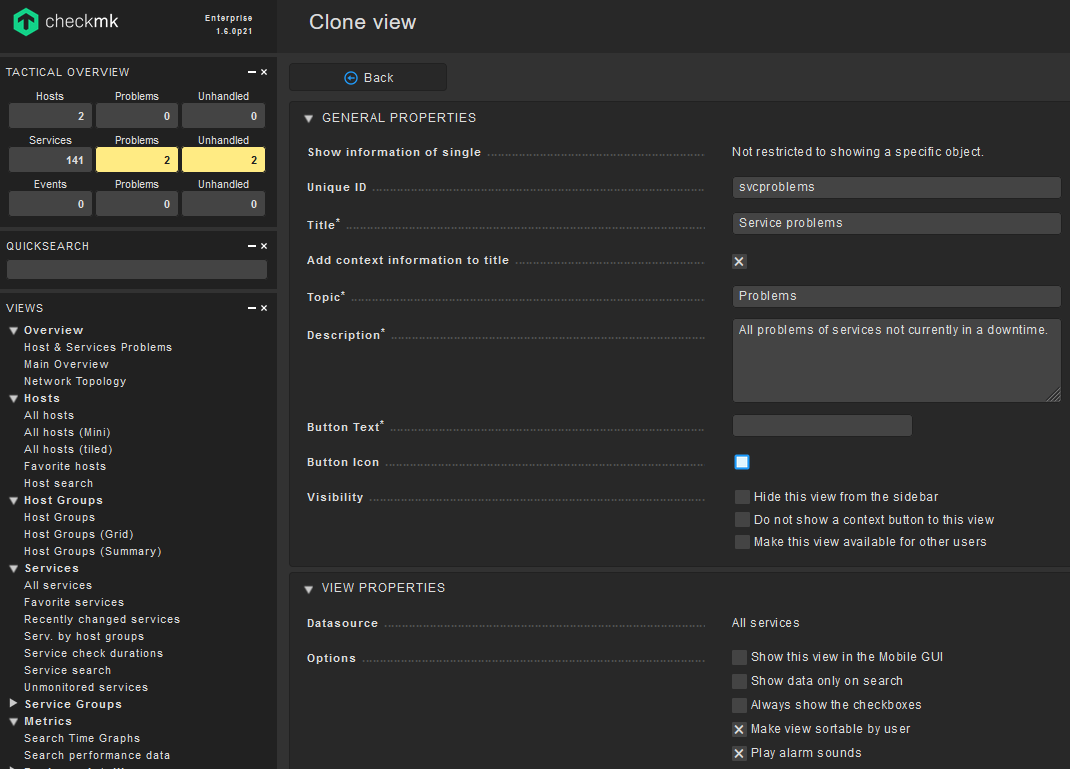Image resolution: width=1070 pixels, height=769 pixels.
Task: Expand the Service Groups tree group
Action: (13, 703)
